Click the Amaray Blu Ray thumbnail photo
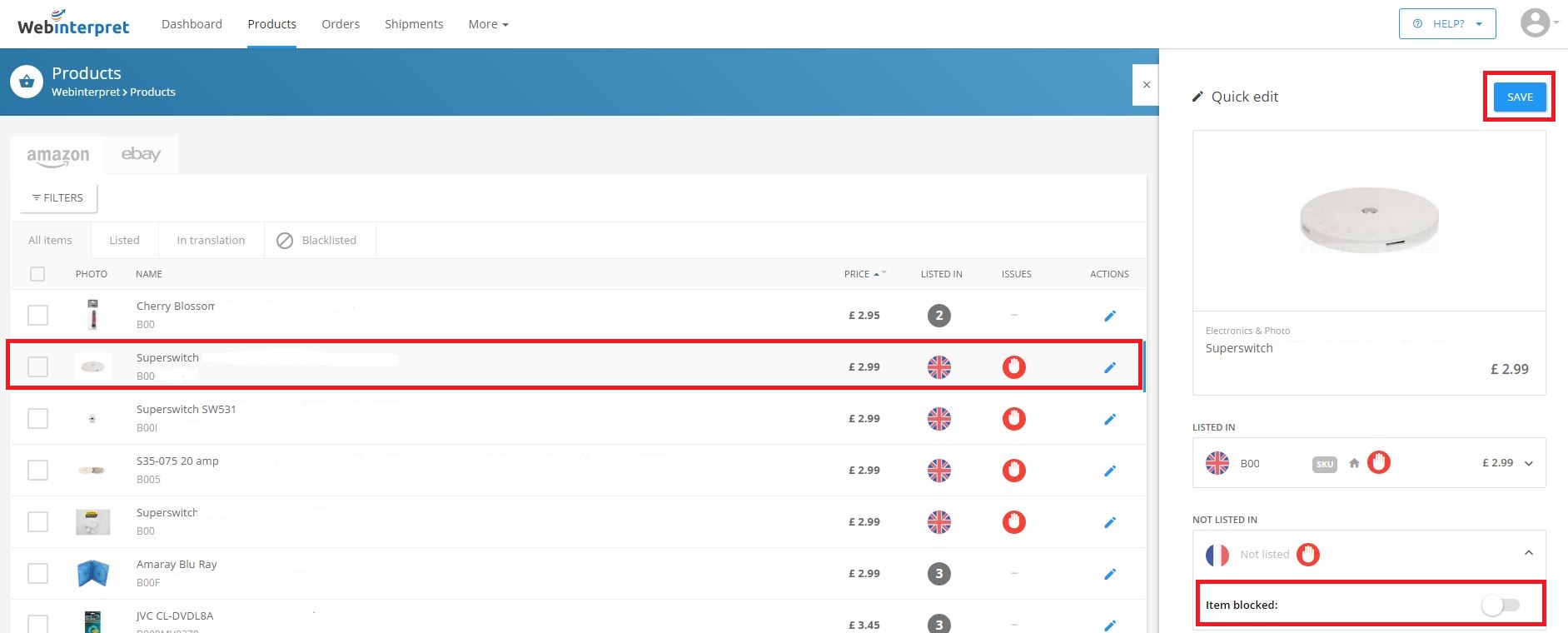 point(92,574)
